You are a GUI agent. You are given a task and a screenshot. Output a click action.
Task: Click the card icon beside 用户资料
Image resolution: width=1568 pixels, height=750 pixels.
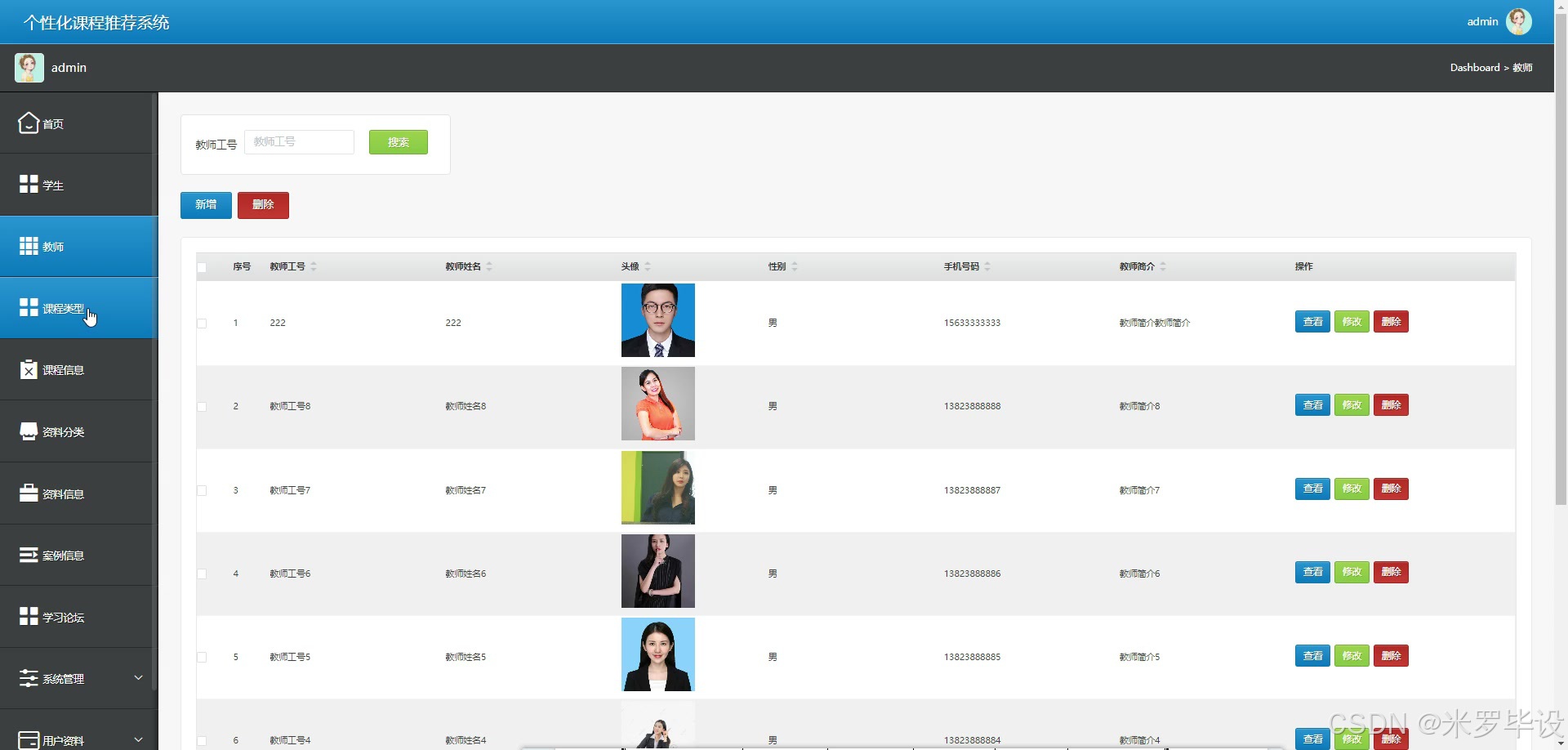pyautogui.click(x=29, y=740)
